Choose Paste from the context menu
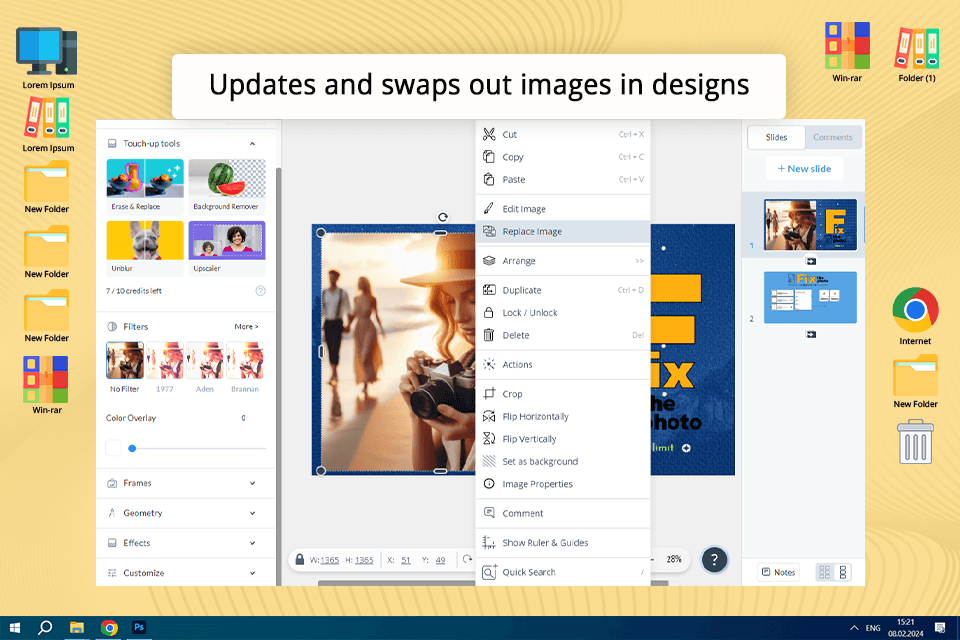This screenshot has width=960, height=640. tap(563, 180)
